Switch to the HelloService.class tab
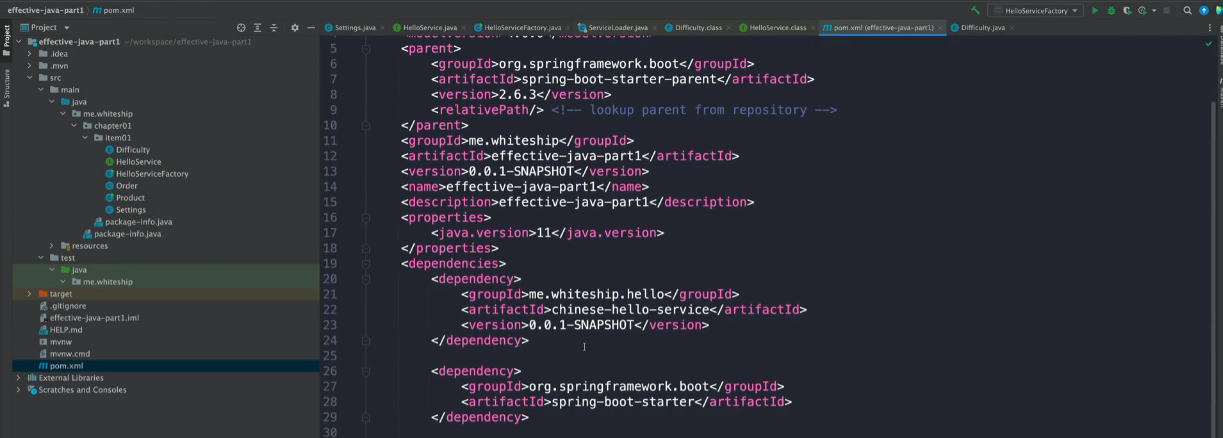This screenshot has height=438, width=1223. [777, 28]
